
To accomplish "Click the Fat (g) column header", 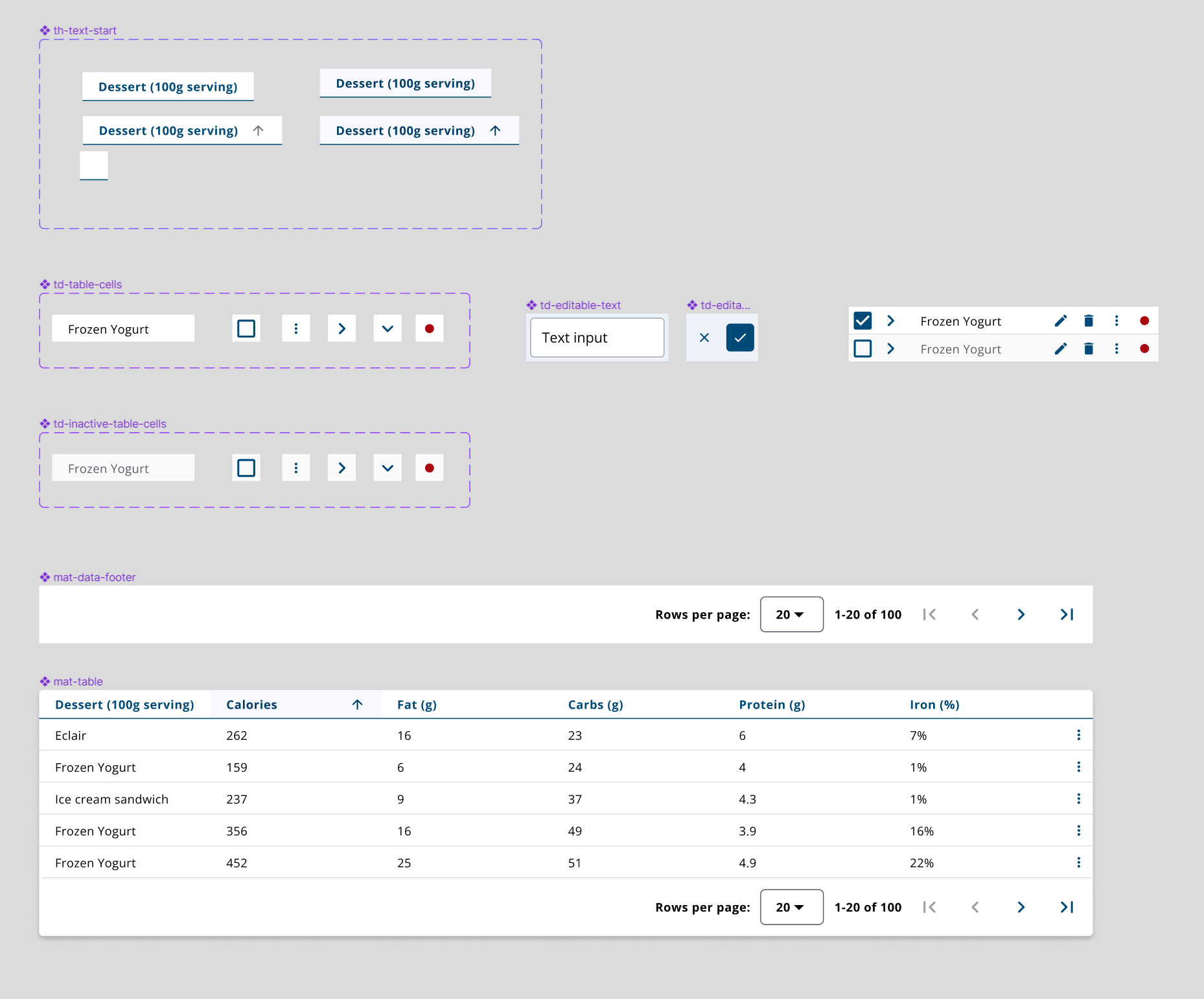I will [x=417, y=704].
